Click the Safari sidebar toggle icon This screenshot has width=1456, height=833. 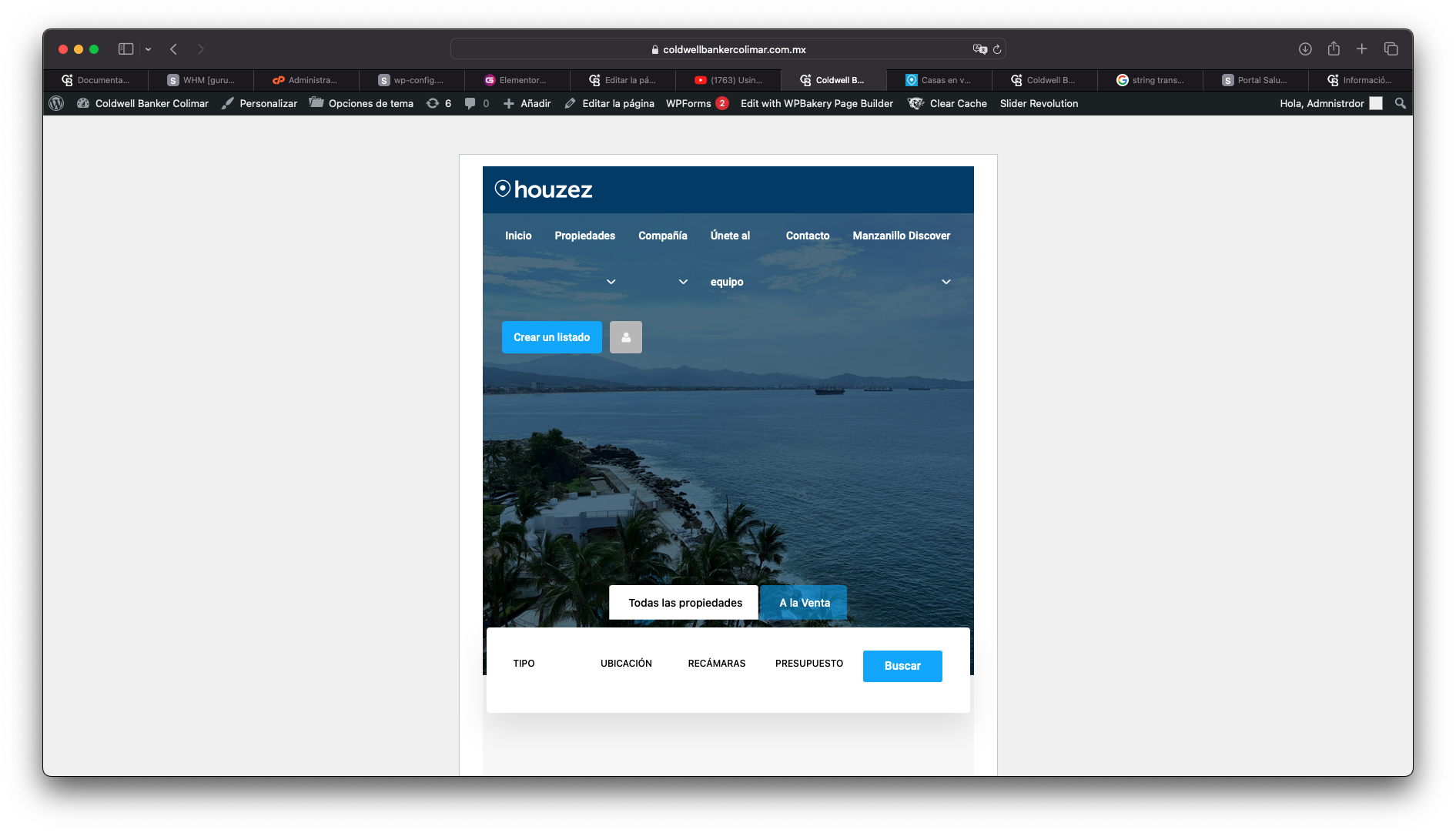point(126,49)
